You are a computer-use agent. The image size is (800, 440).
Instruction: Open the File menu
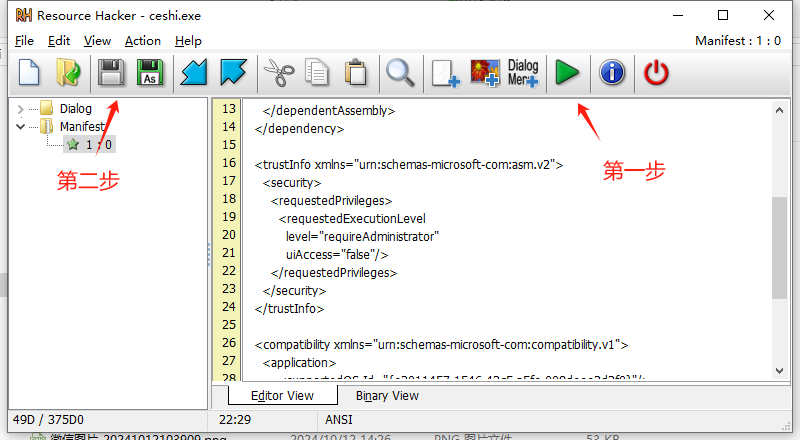click(24, 41)
